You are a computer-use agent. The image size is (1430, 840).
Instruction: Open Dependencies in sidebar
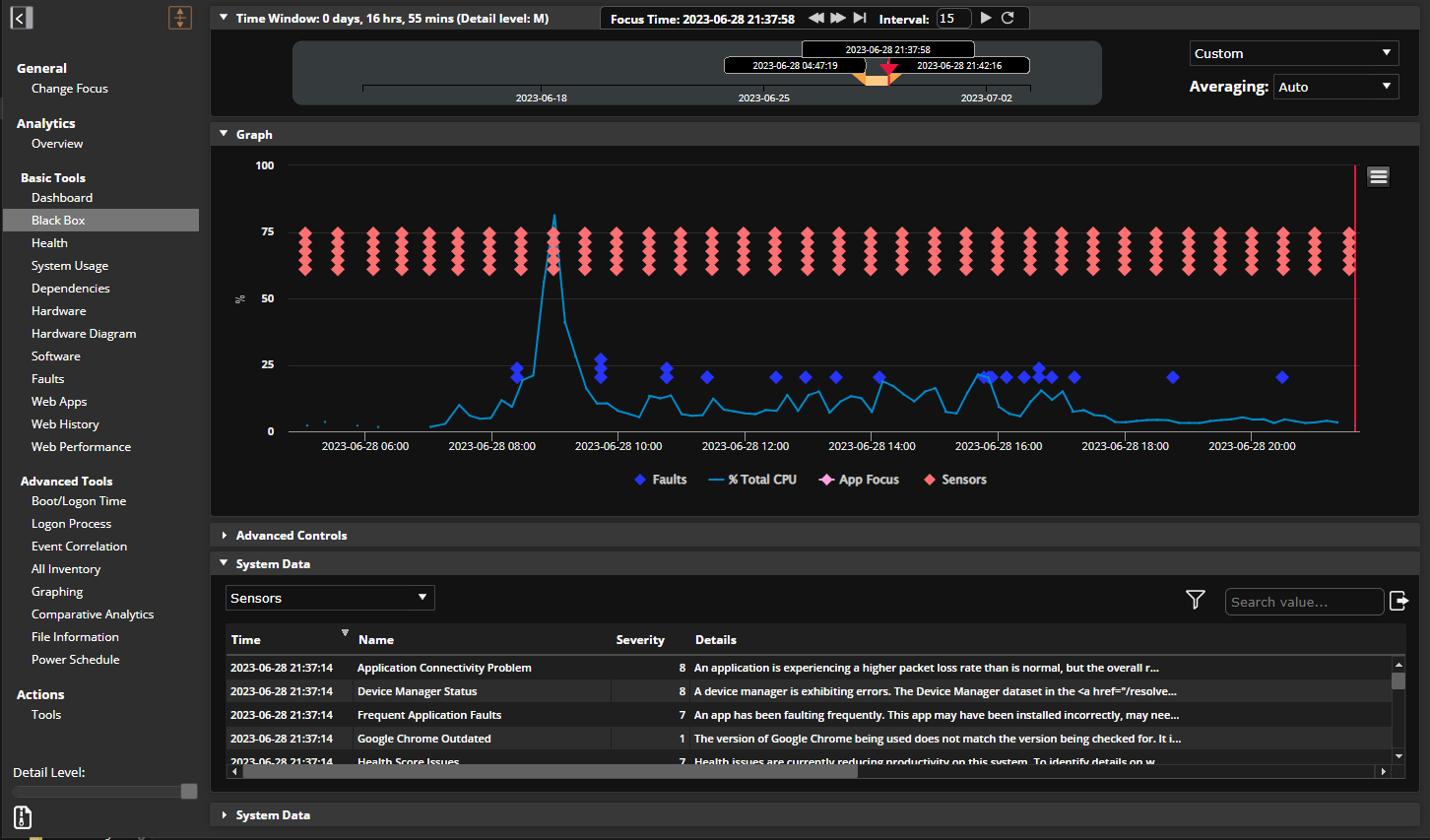pyautogui.click(x=71, y=289)
